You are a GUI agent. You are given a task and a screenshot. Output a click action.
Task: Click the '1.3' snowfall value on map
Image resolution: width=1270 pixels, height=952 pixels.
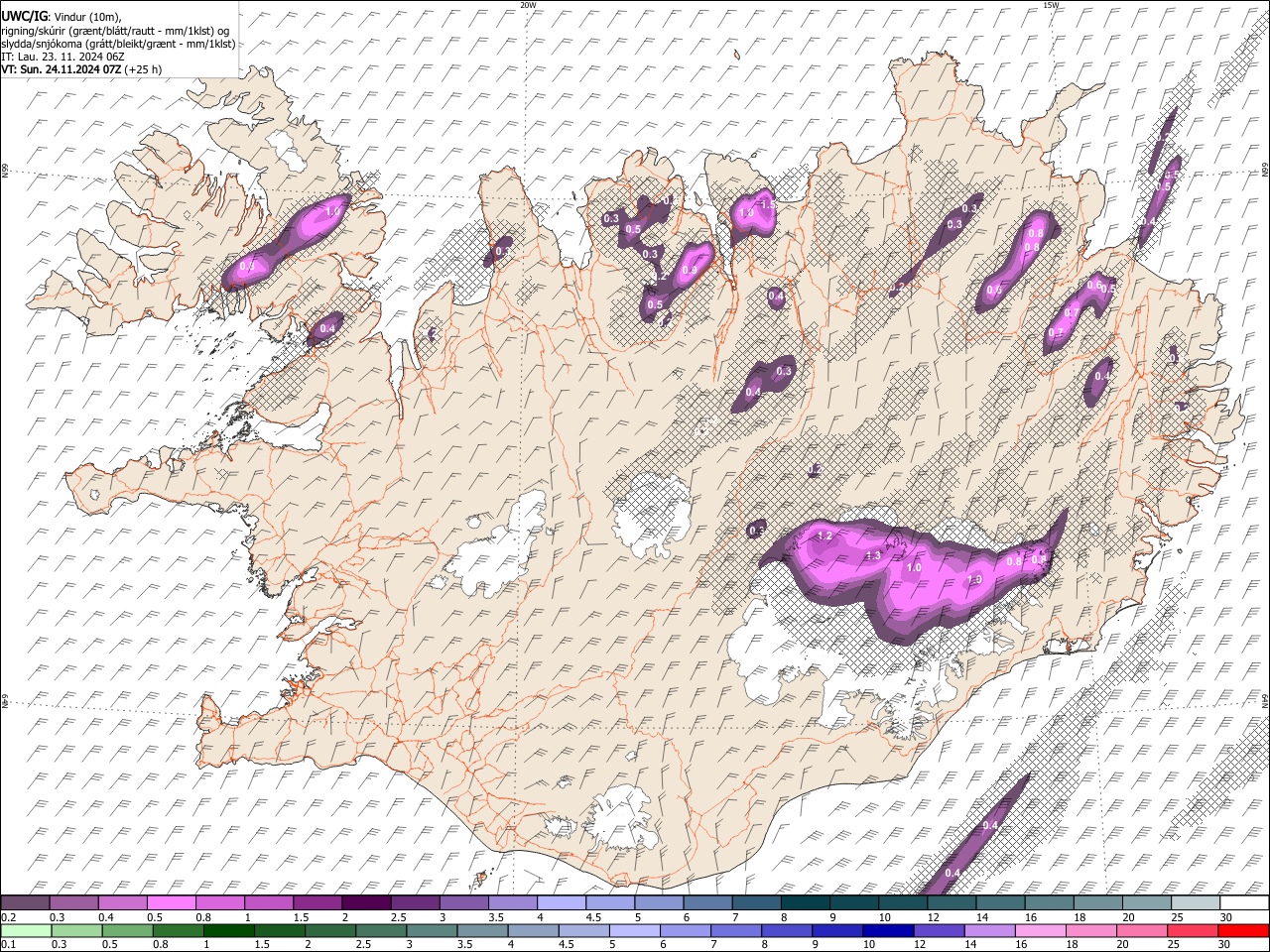tap(873, 556)
